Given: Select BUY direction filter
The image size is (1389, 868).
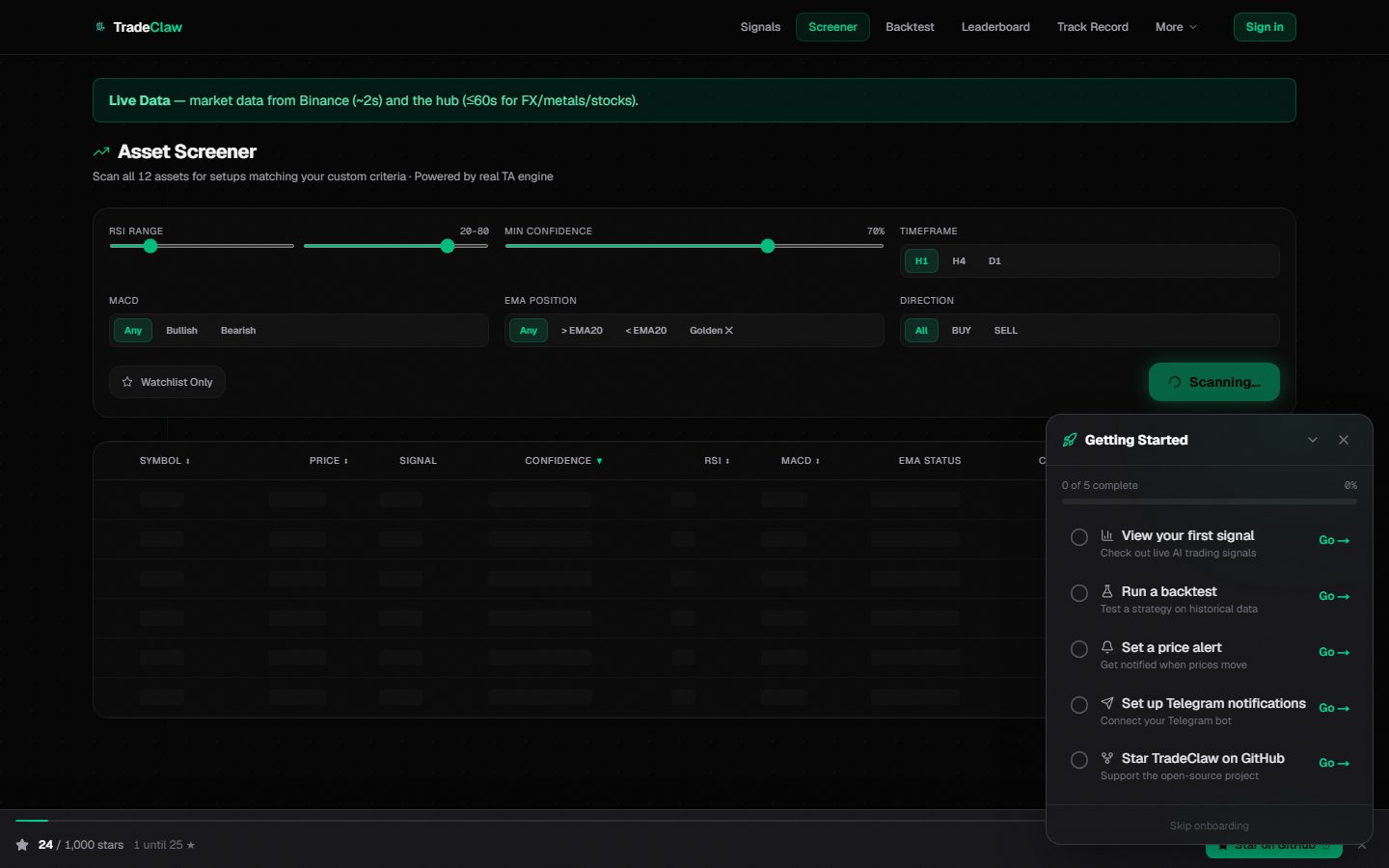Looking at the screenshot, I should click(962, 331).
